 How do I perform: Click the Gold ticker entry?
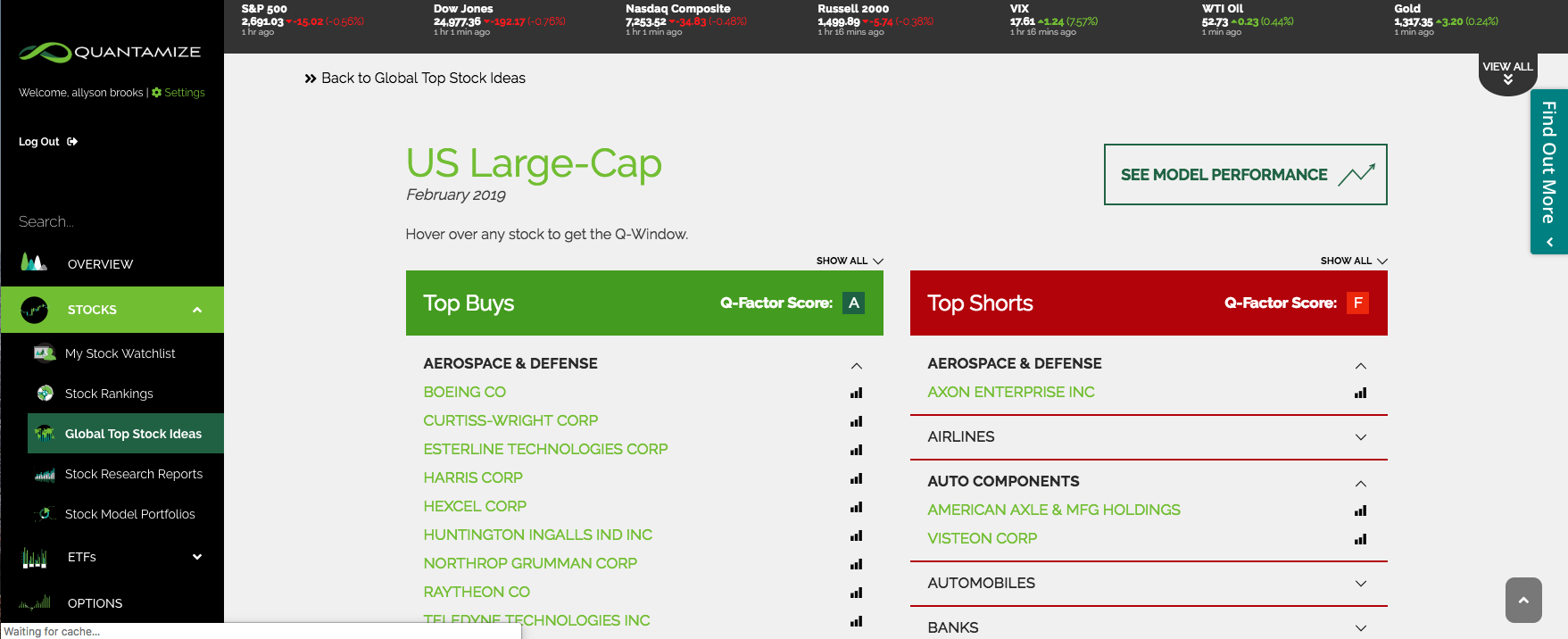(x=1446, y=20)
